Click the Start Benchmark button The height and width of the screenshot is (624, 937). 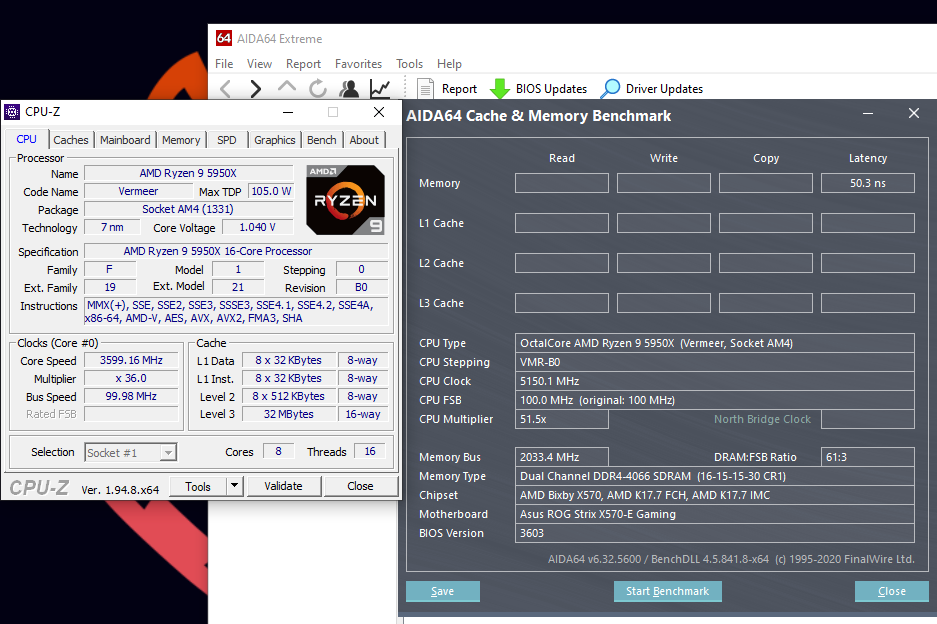[667, 591]
